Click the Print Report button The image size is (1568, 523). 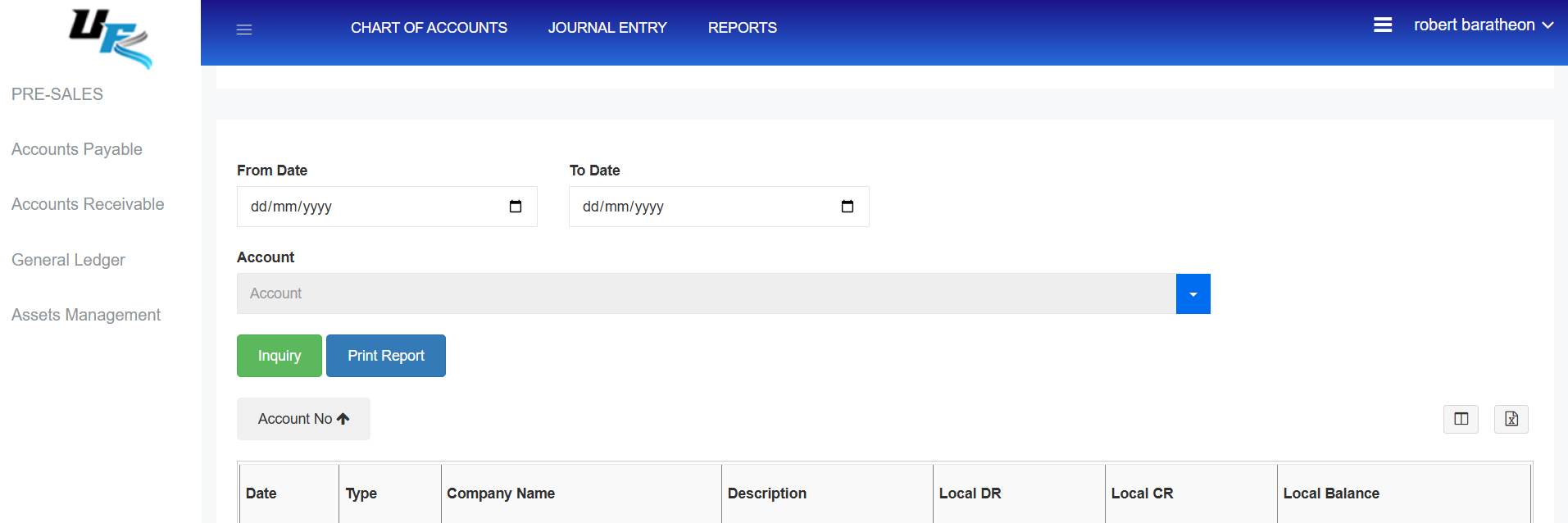[386, 356]
